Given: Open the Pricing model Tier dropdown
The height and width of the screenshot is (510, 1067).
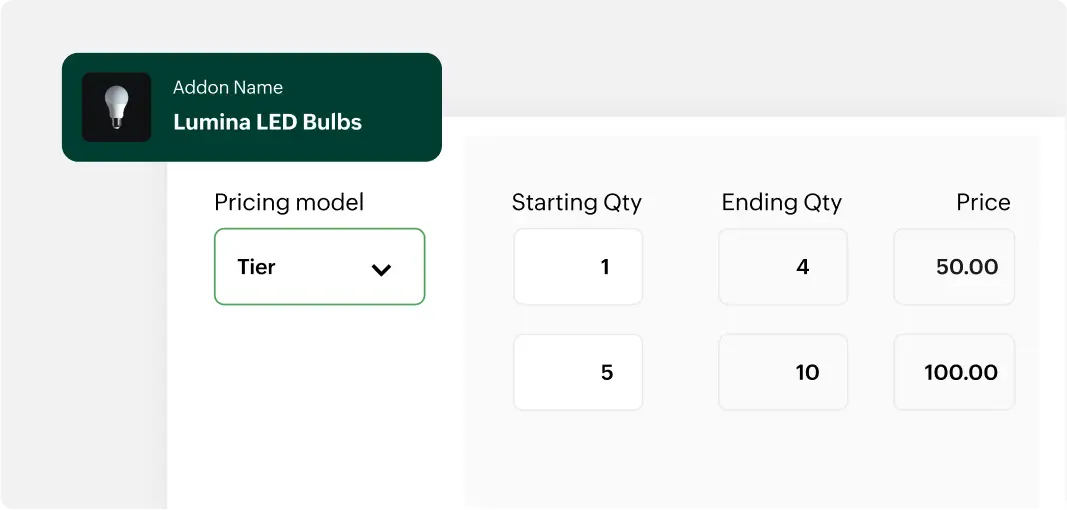Looking at the screenshot, I should 319,267.
